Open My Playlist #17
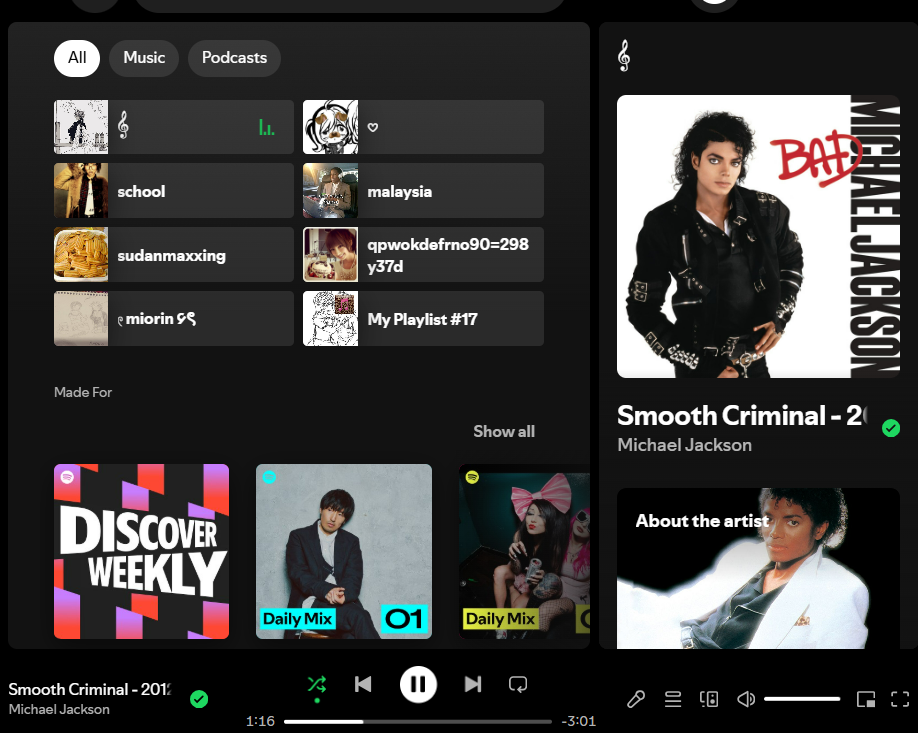The height and width of the screenshot is (733, 918). pyautogui.click(x=423, y=318)
